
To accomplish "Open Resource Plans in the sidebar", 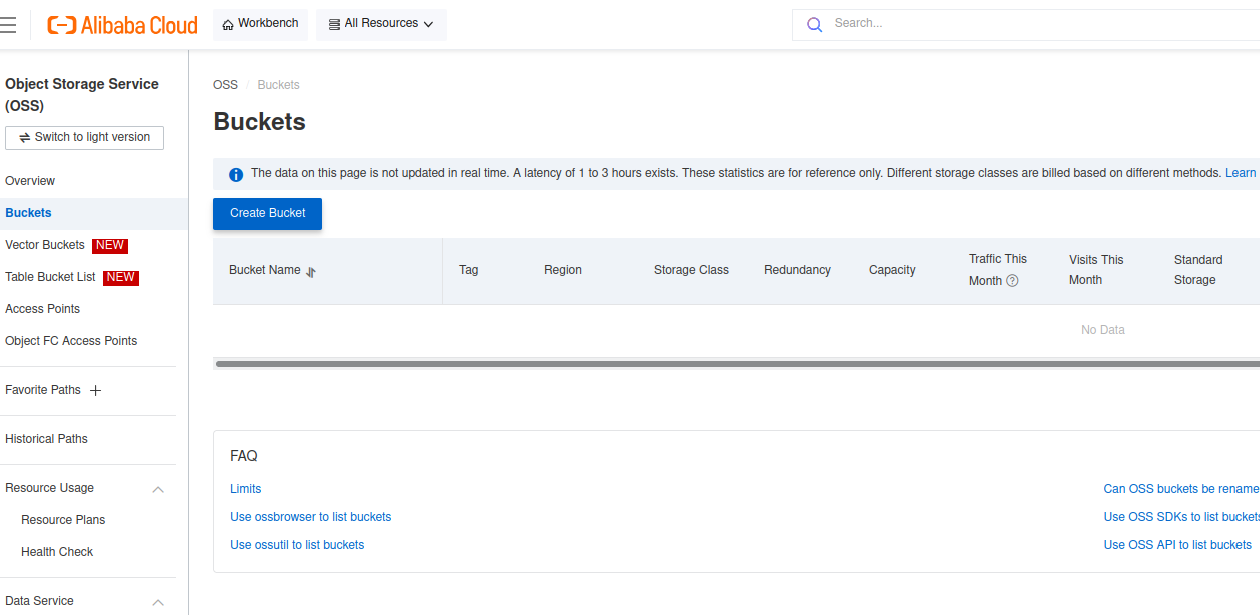I will 63,520.
